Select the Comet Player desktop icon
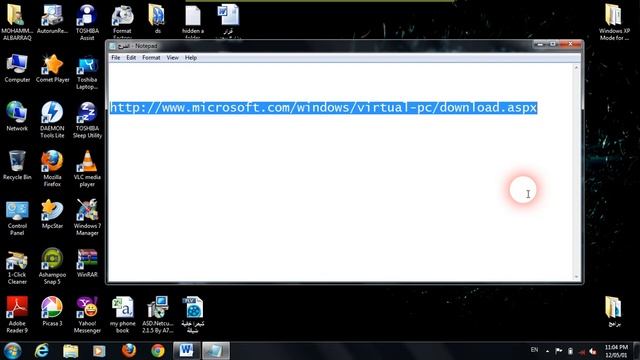 pyautogui.click(x=52, y=69)
